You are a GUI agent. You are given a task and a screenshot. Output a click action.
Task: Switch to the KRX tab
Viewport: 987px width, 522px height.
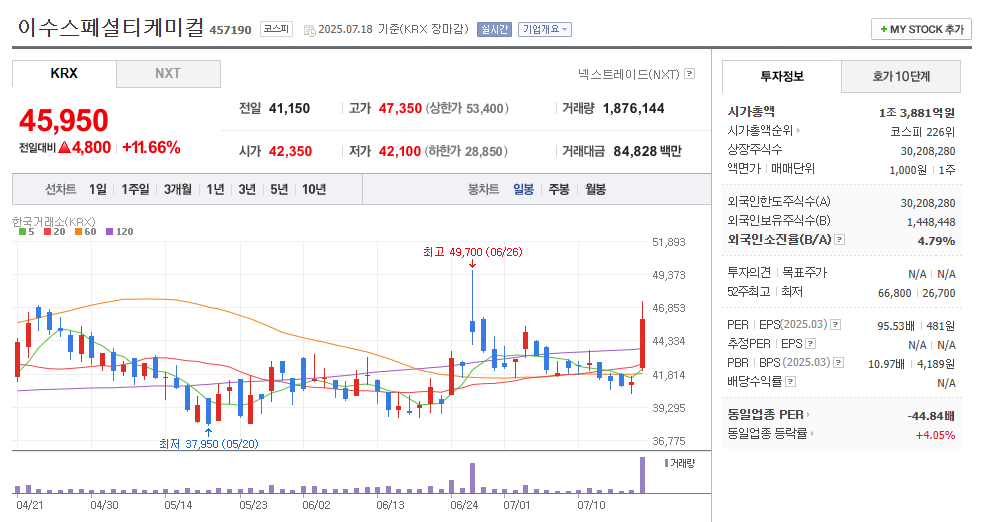click(64, 74)
